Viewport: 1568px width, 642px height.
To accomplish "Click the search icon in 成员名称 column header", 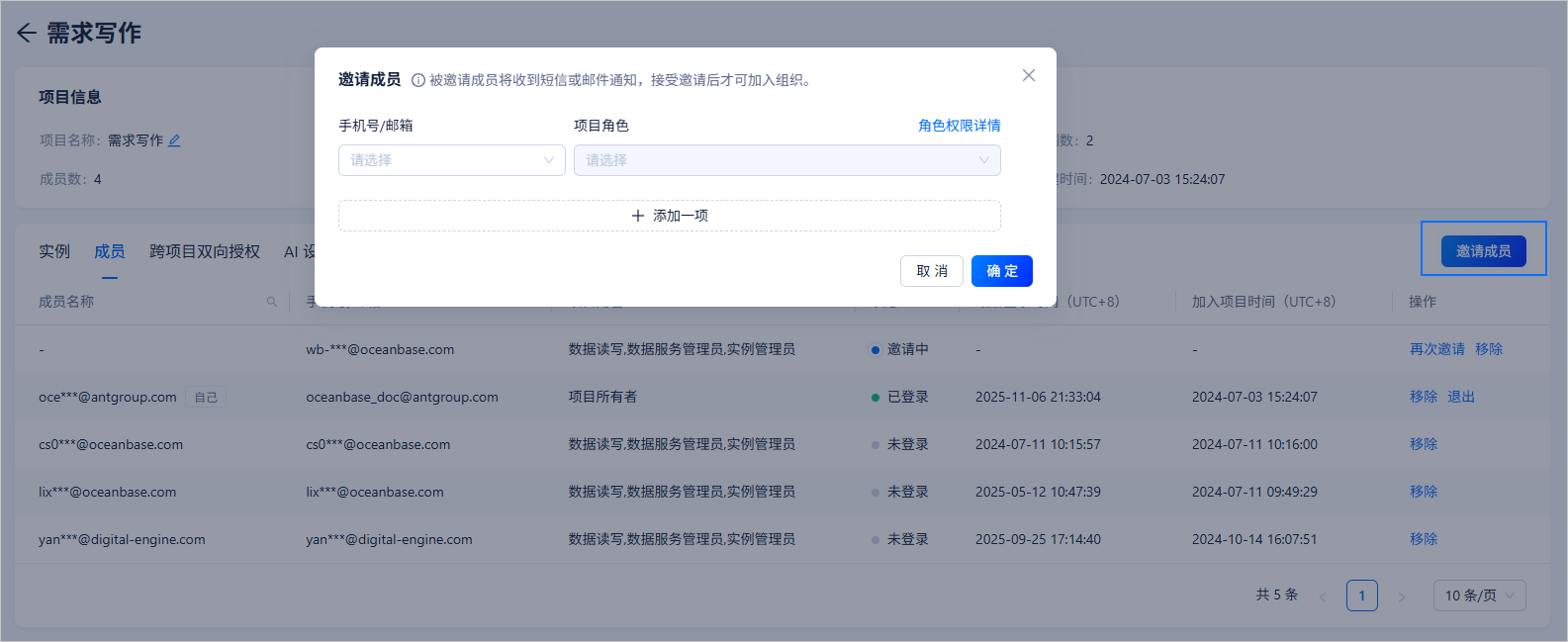I will pos(272,302).
